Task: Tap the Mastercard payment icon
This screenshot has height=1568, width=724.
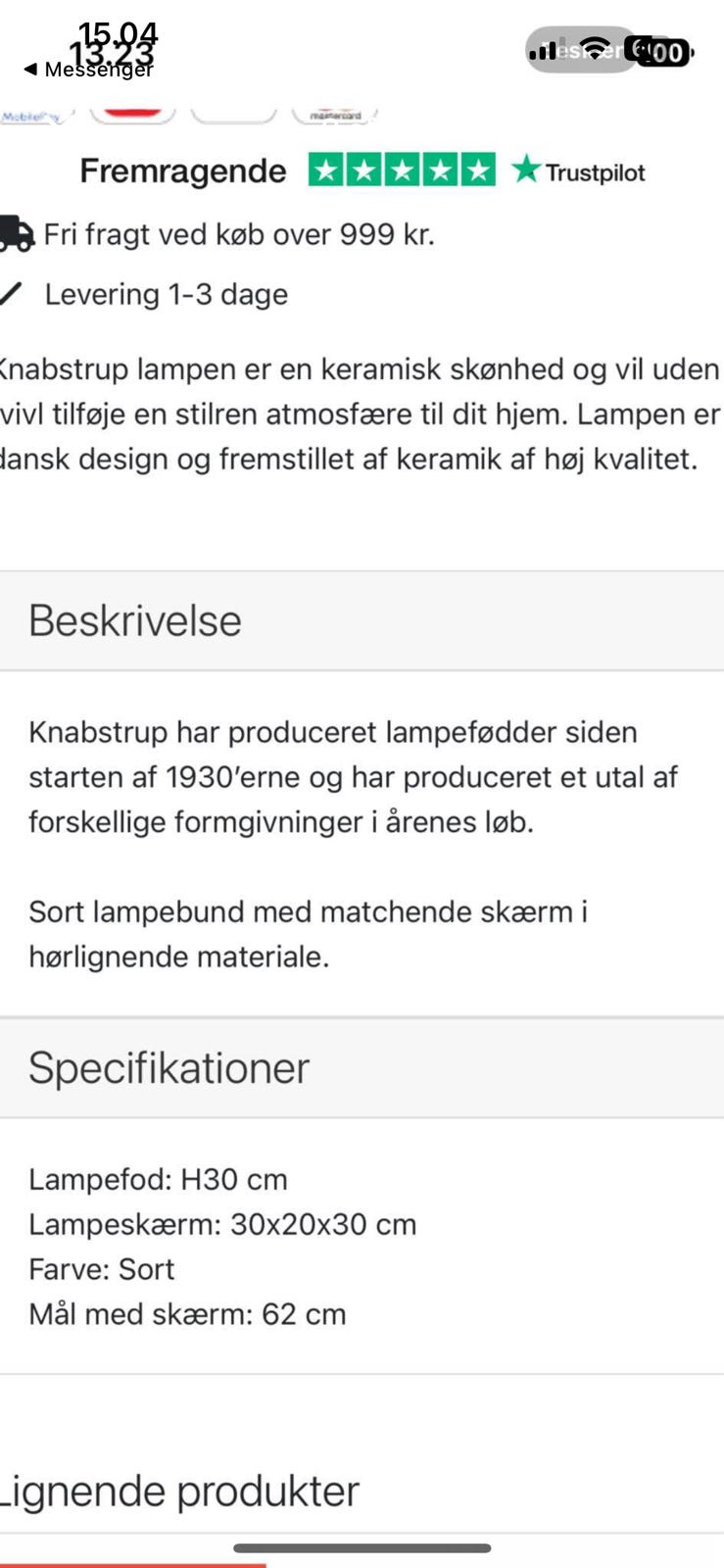Action: coord(335,116)
